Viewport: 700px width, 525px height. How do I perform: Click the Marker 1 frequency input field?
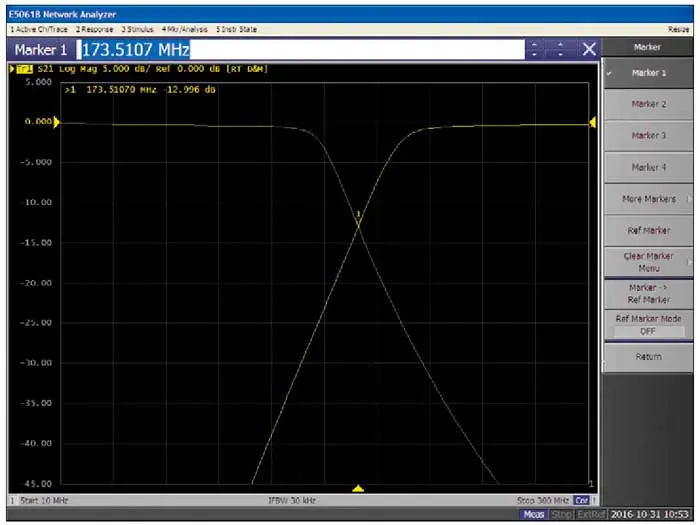[300, 49]
